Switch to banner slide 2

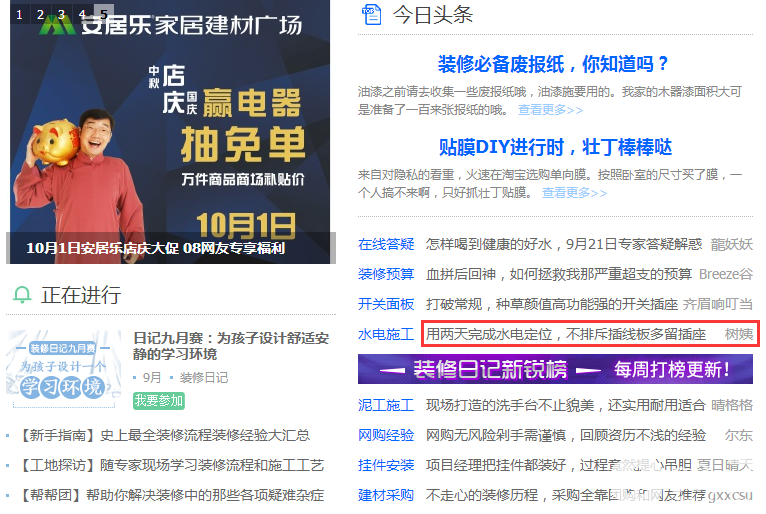pyautogui.click(x=40, y=14)
